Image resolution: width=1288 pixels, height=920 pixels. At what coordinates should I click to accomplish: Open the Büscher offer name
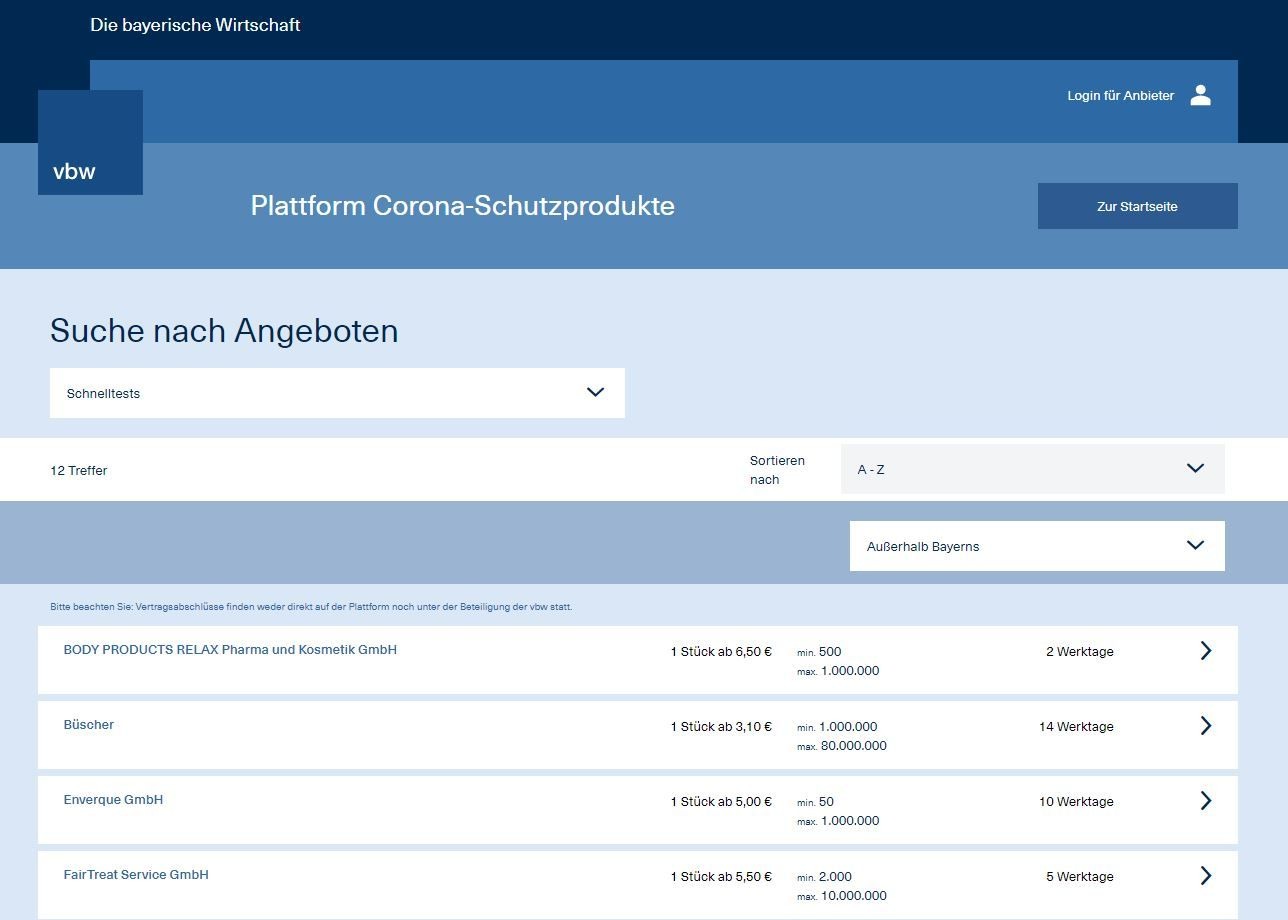point(89,725)
